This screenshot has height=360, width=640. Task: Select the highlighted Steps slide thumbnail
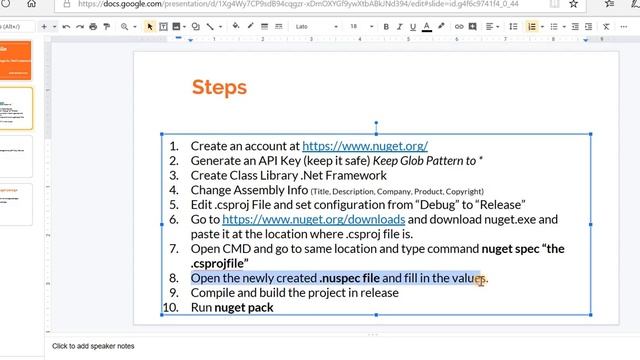[x=16, y=109]
